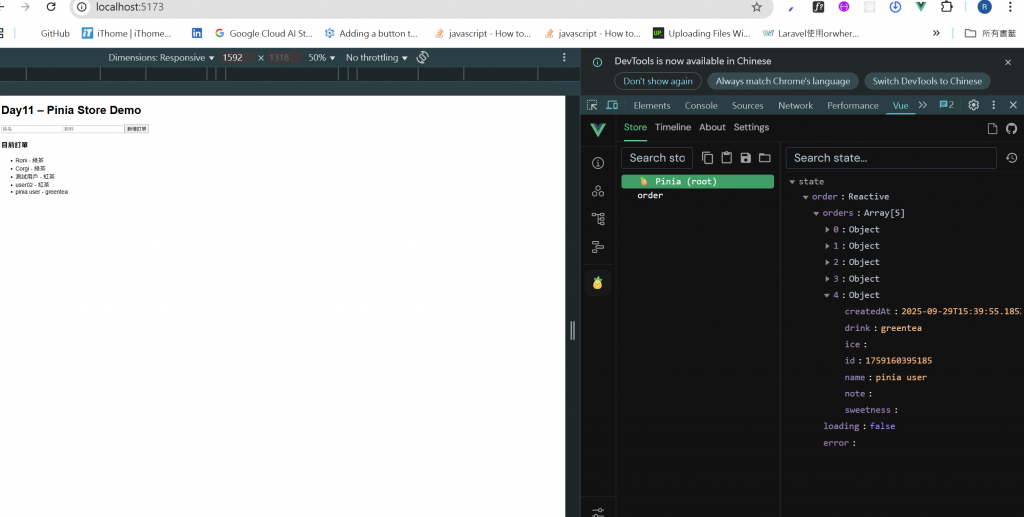Click the Don't show again button
Image resolution: width=1024 pixels, height=517 pixels.
[x=658, y=81]
